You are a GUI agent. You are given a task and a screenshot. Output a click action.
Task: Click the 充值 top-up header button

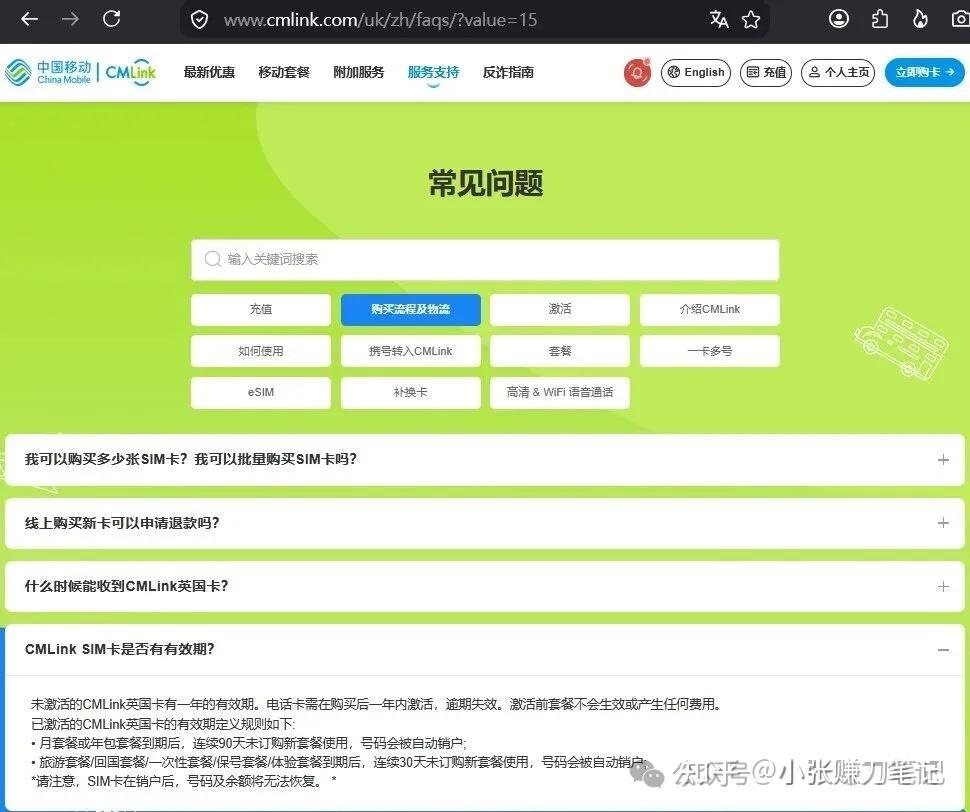tap(766, 72)
